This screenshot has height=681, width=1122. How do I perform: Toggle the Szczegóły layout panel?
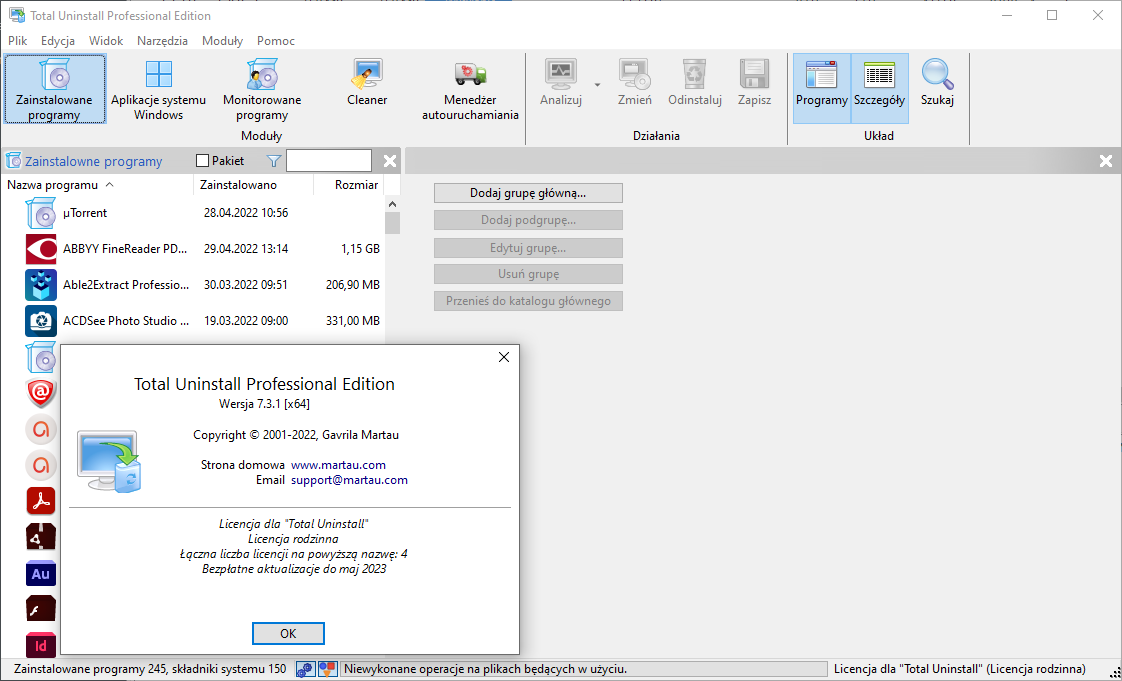pyautogui.click(x=879, y=88)
